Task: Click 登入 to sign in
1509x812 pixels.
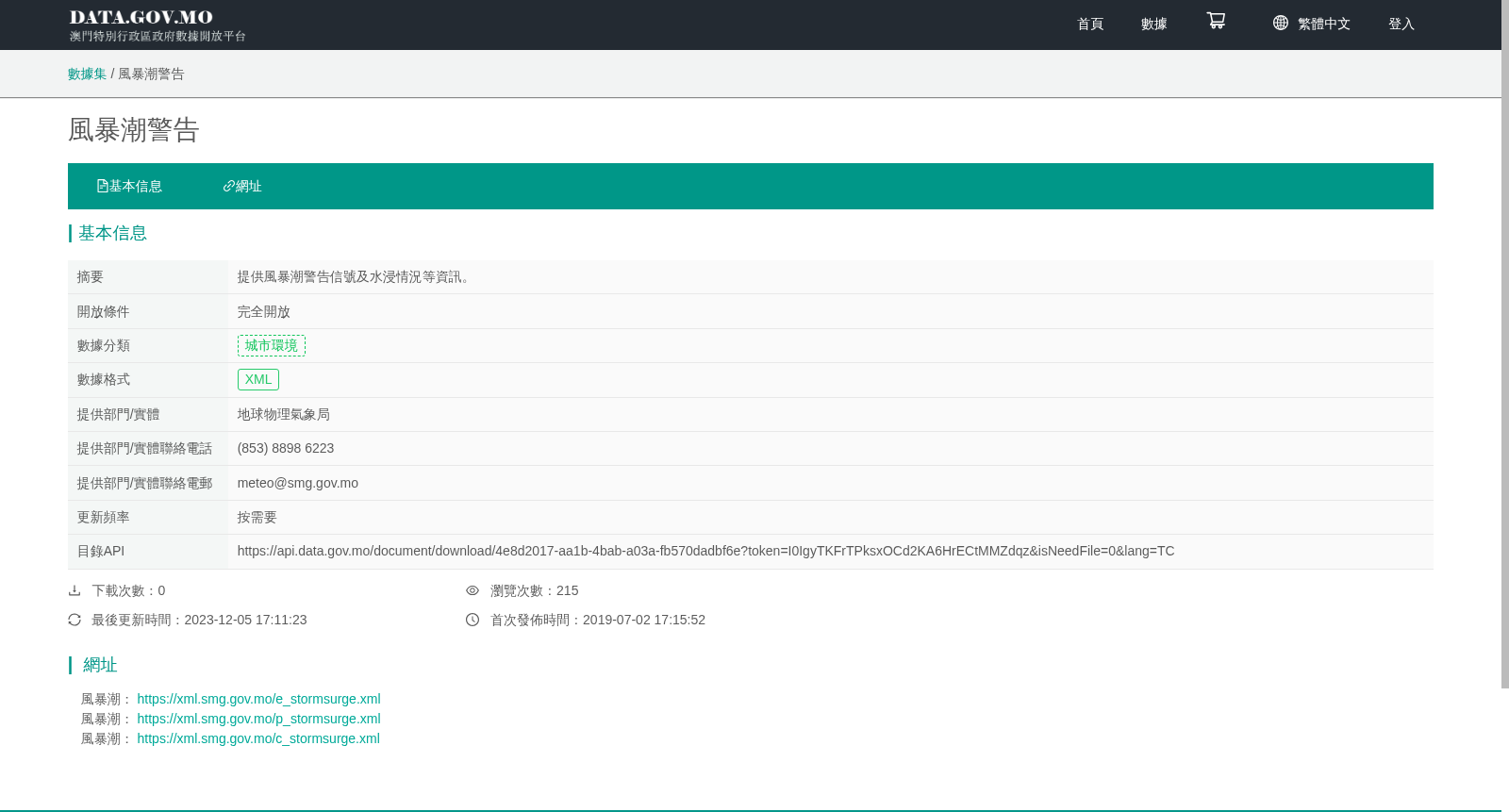Action: tap(1401, 24)
